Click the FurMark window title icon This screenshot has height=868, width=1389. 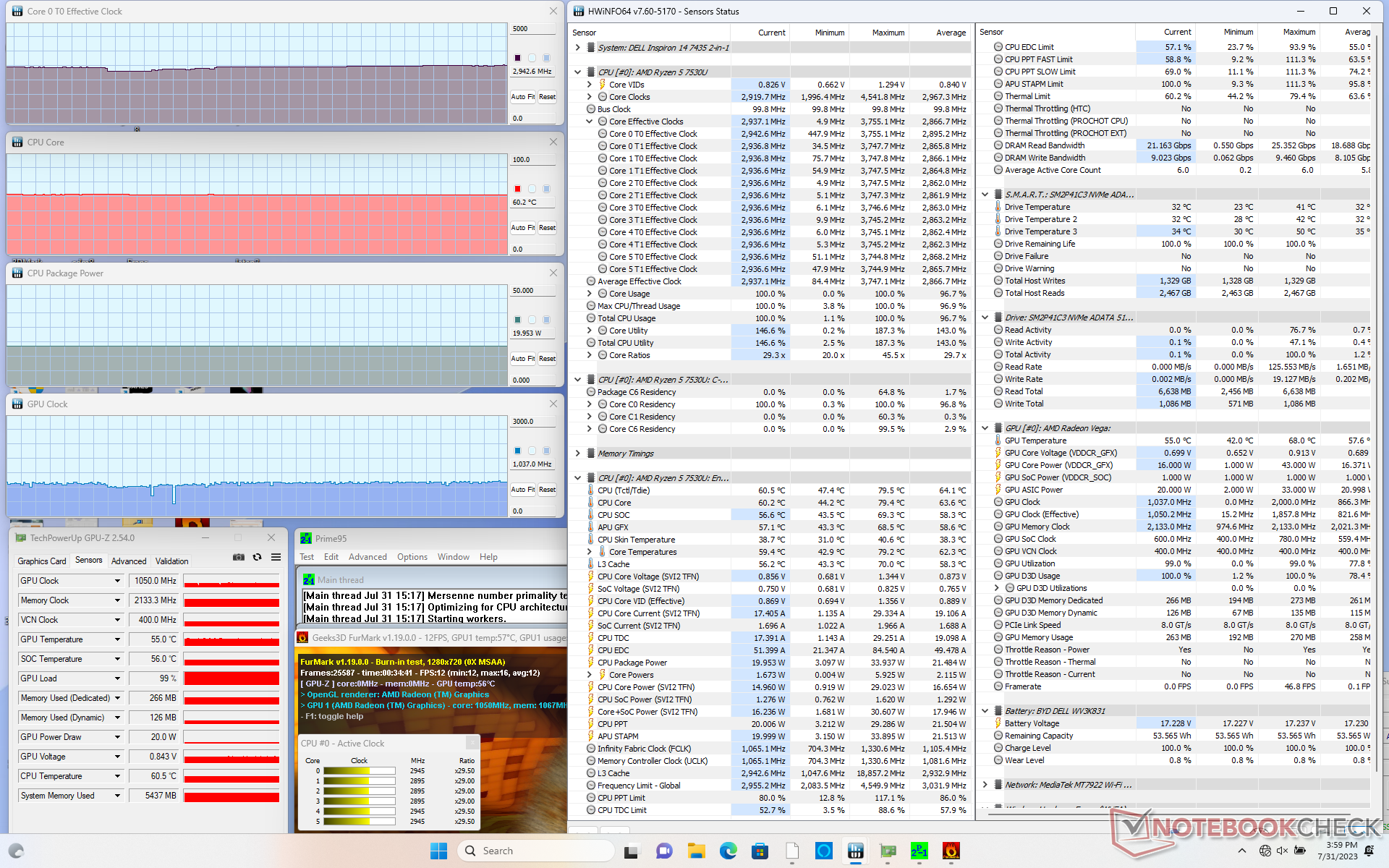tap(302, 637)
